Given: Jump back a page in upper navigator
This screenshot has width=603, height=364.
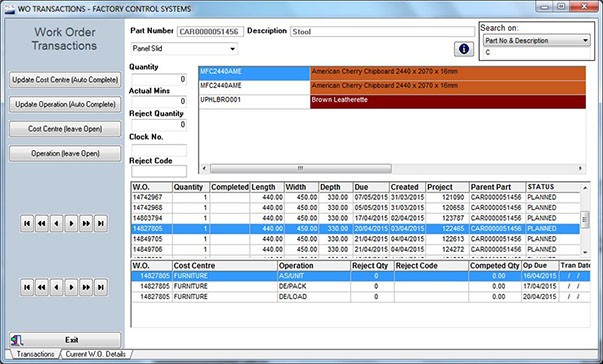Looking at the screenshot, I should tap(42, 223).
